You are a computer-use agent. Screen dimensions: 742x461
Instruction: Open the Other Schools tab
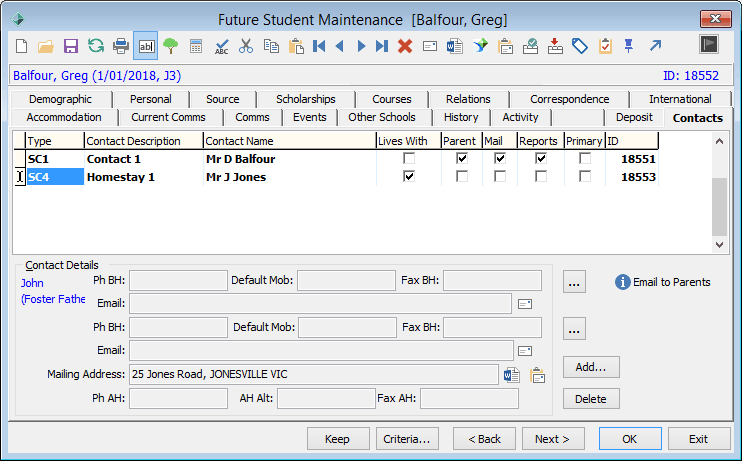382,117
